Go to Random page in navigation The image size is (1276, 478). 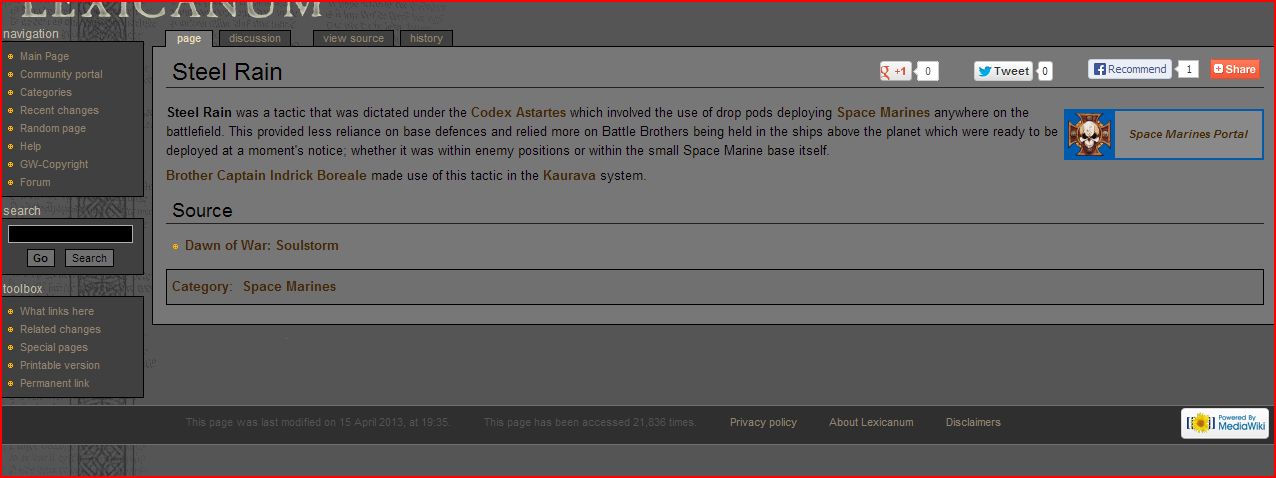[x=53, y=129]
